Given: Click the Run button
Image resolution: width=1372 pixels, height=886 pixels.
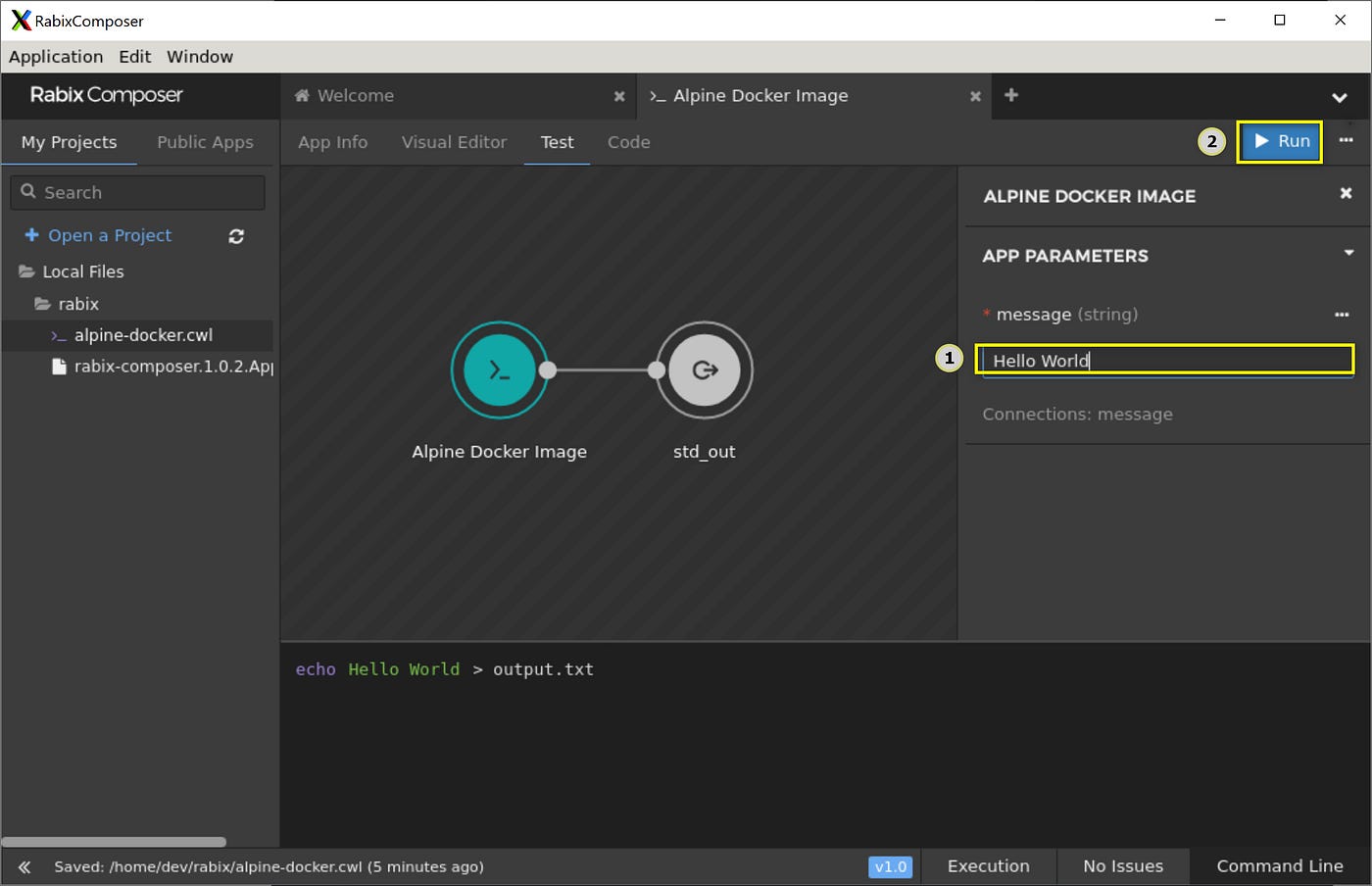Looking at the screenshot, I should click(x=1280, y=141).
